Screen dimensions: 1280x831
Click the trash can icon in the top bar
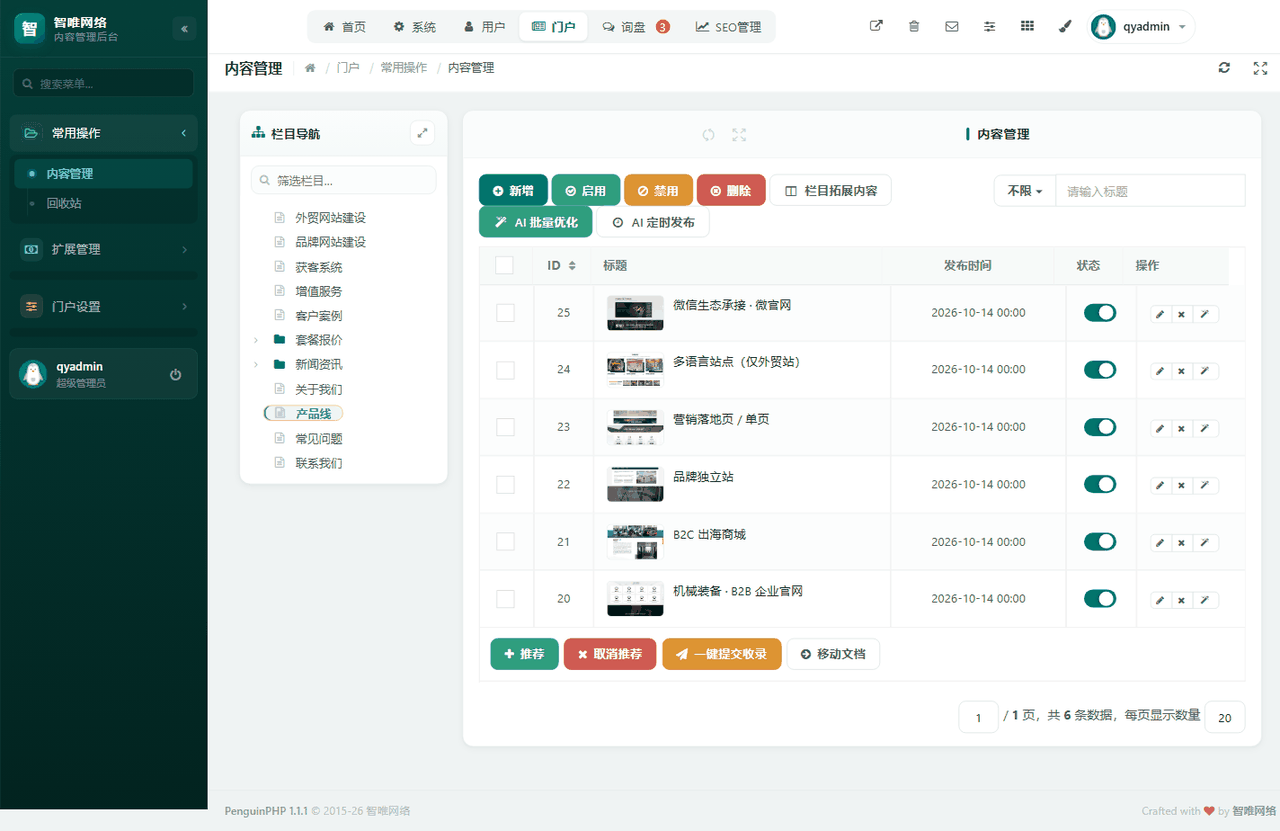pyautogui.click(x=914, y=27)
